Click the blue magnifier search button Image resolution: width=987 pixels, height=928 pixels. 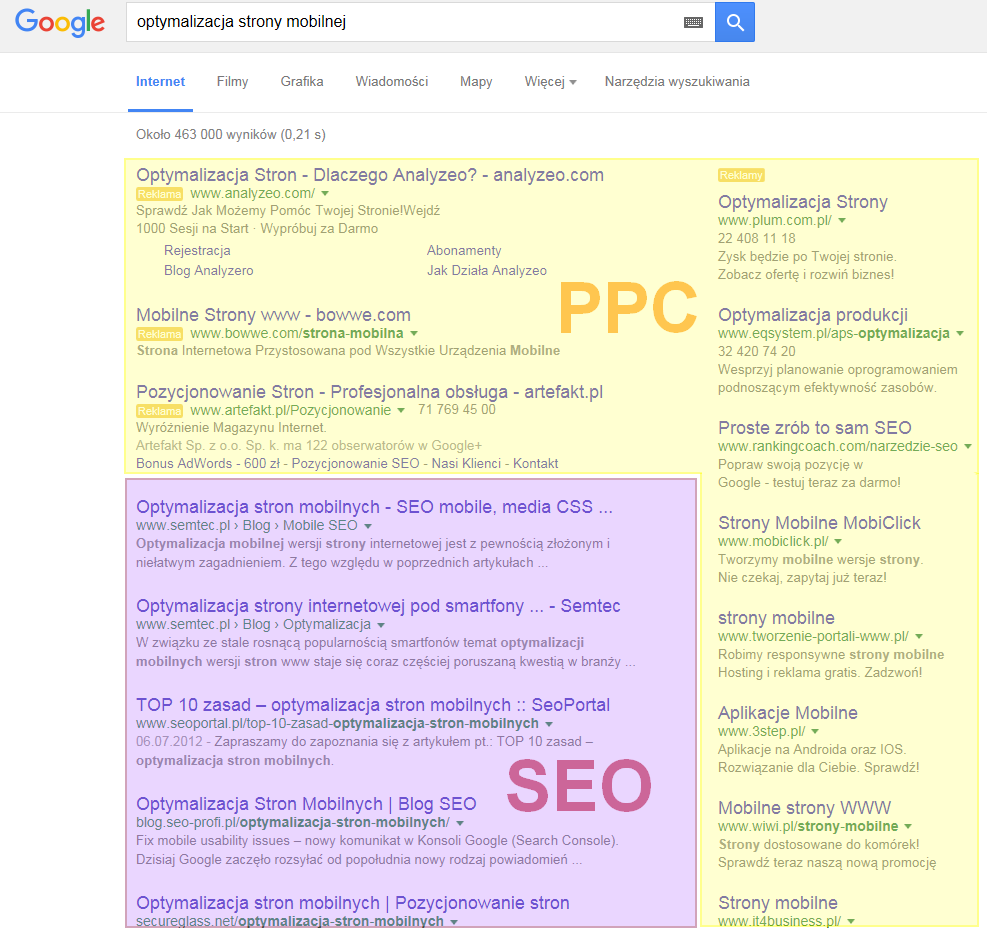click(735, 22)
